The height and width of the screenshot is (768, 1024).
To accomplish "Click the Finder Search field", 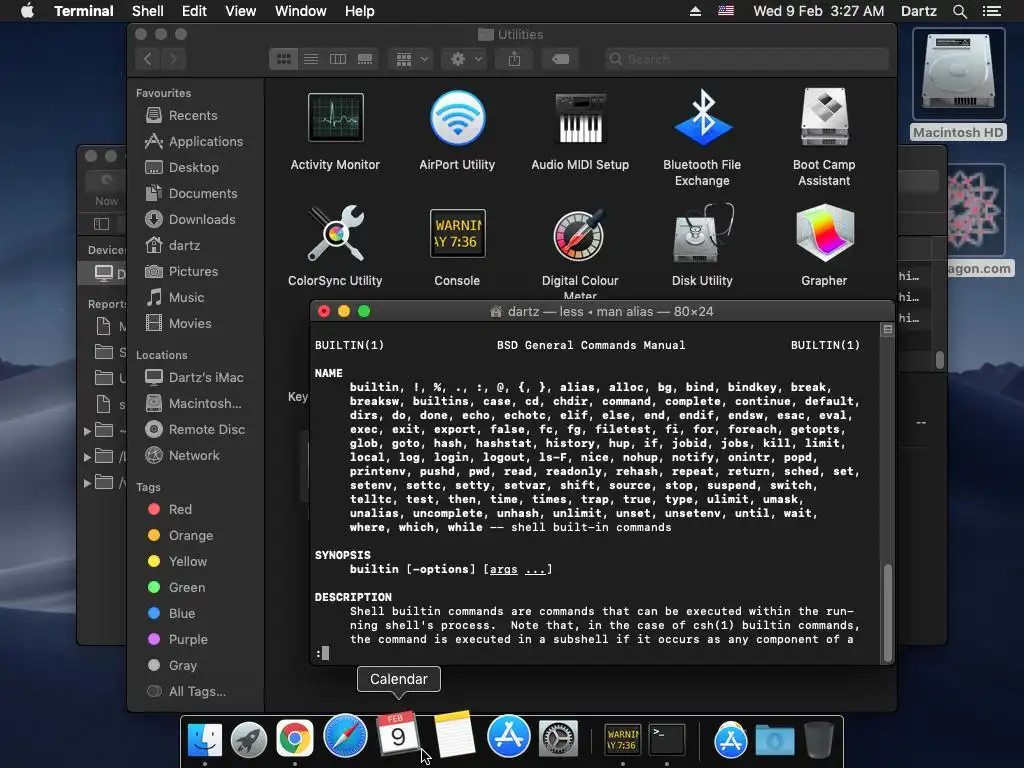I will [746, 59].
